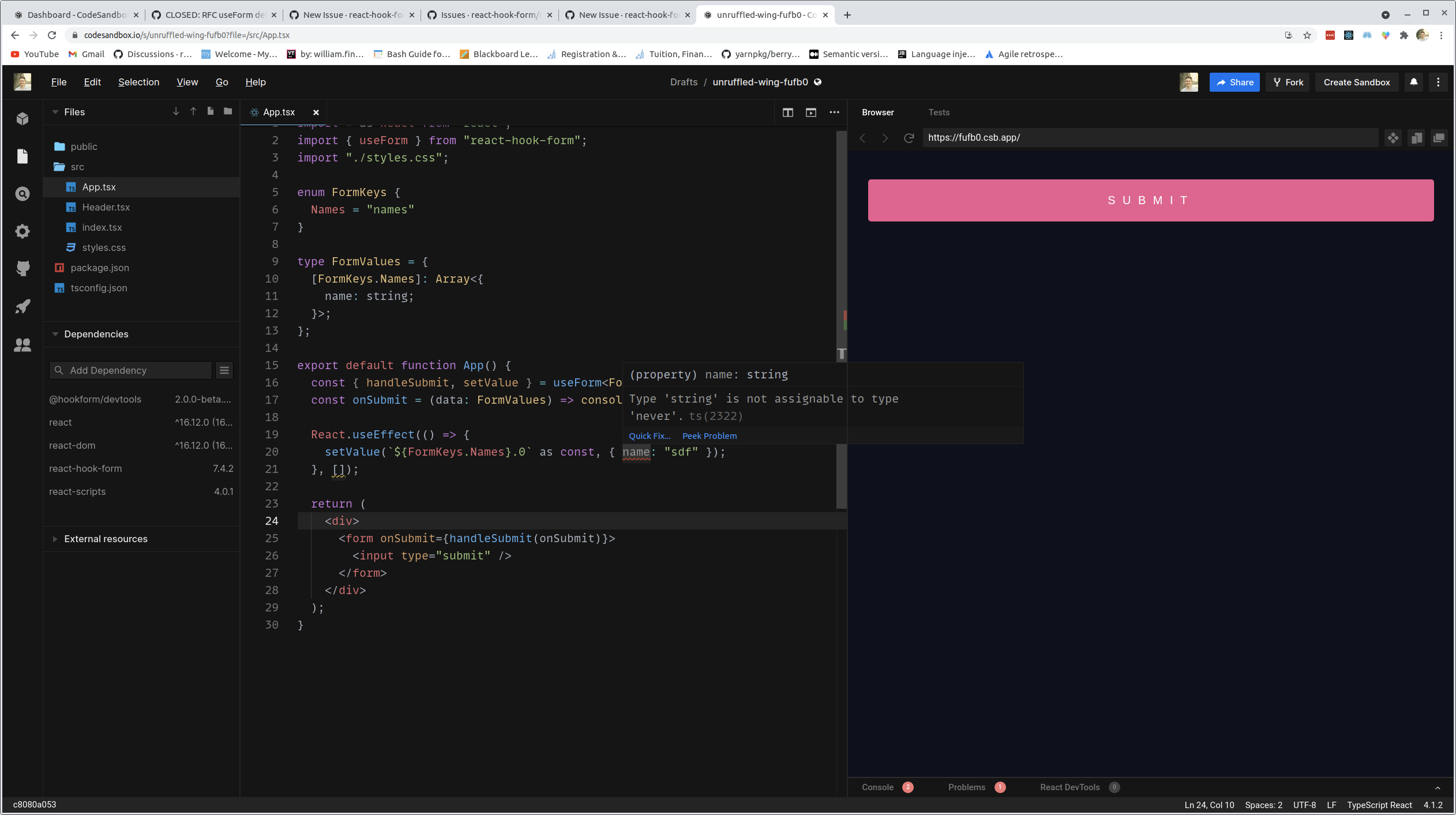Viewport: 1456px width, 815px height.
Task: Expand the External resources section
Action: [55, 539]
